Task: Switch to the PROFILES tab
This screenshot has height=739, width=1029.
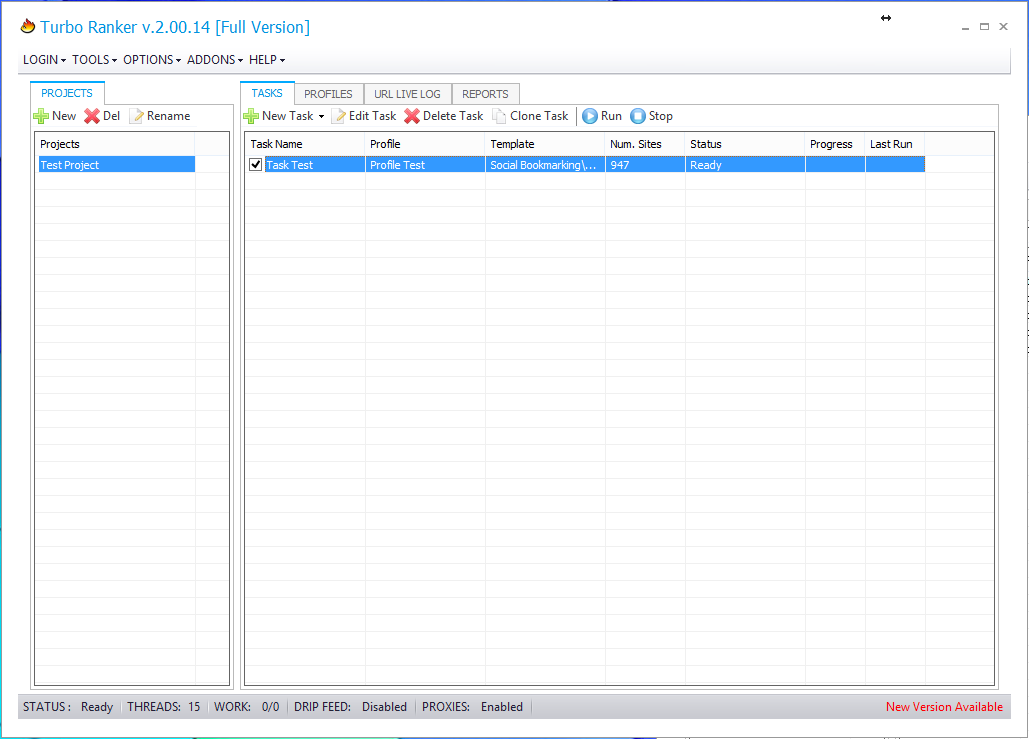Action: (328, 94)
